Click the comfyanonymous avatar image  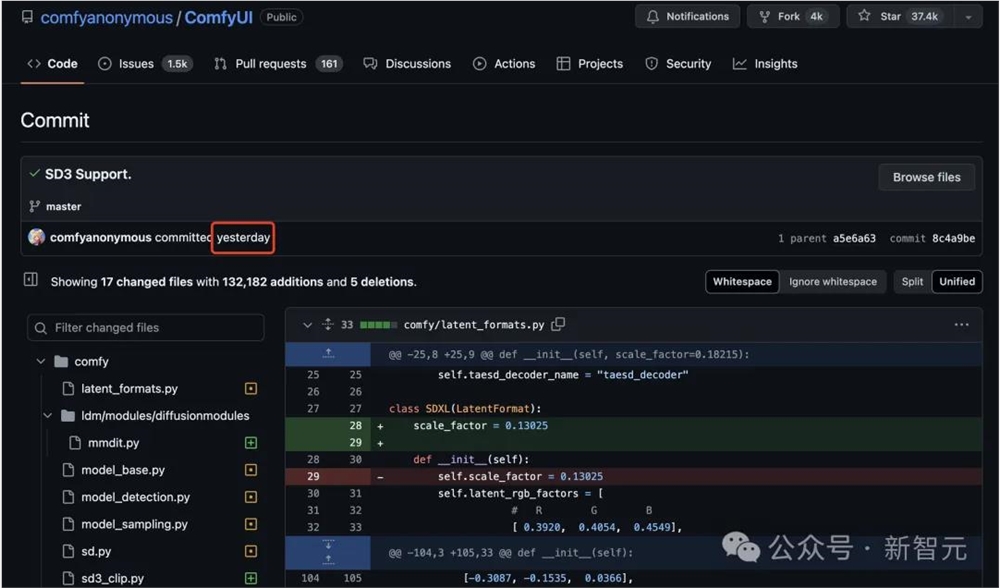tap(36, 237)
